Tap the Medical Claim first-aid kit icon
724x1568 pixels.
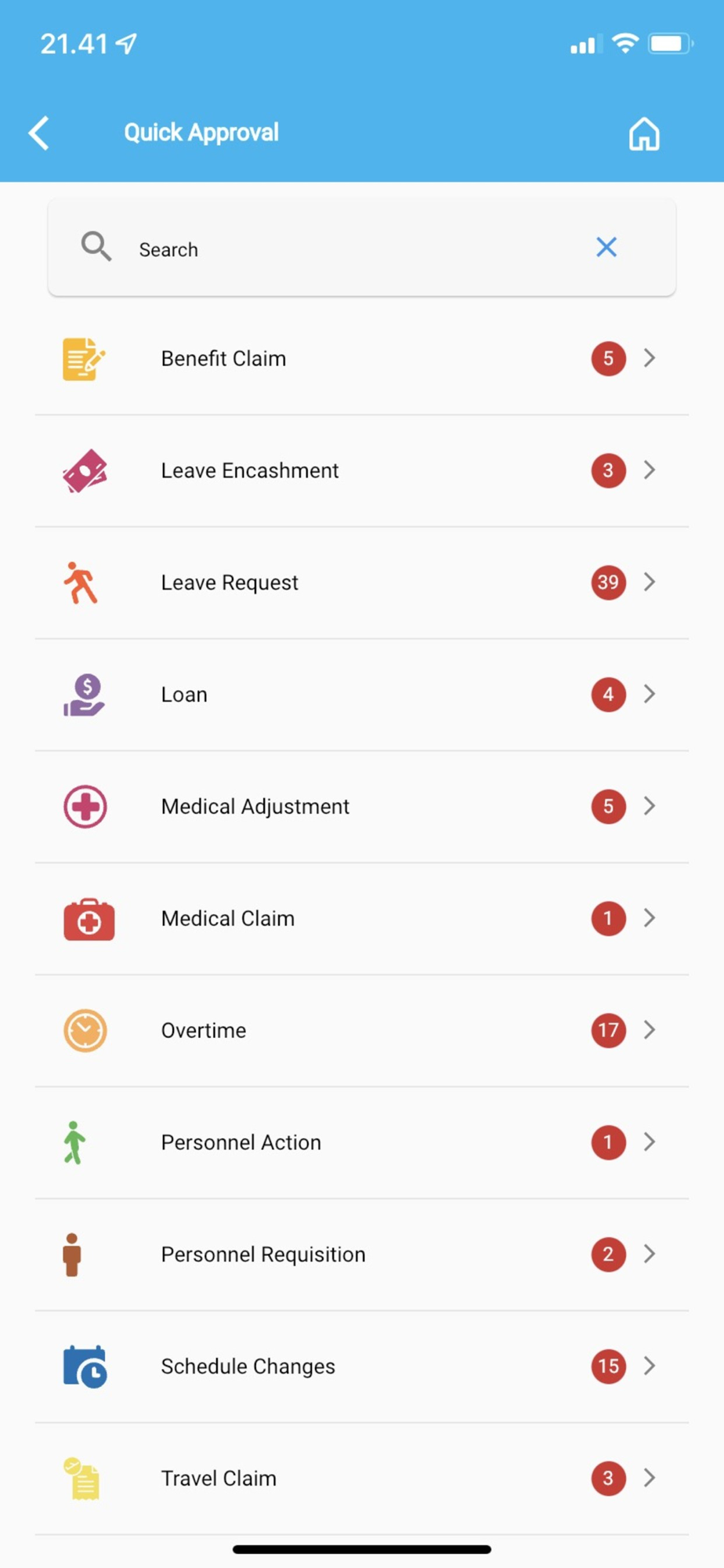tap(89, 920)
